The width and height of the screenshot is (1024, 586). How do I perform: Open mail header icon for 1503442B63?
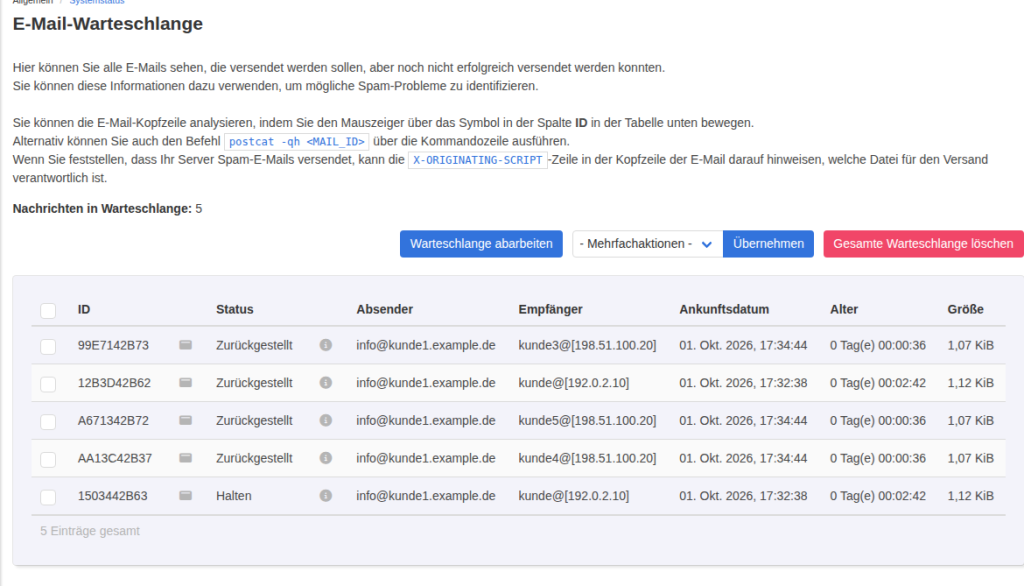click(185, 496)
